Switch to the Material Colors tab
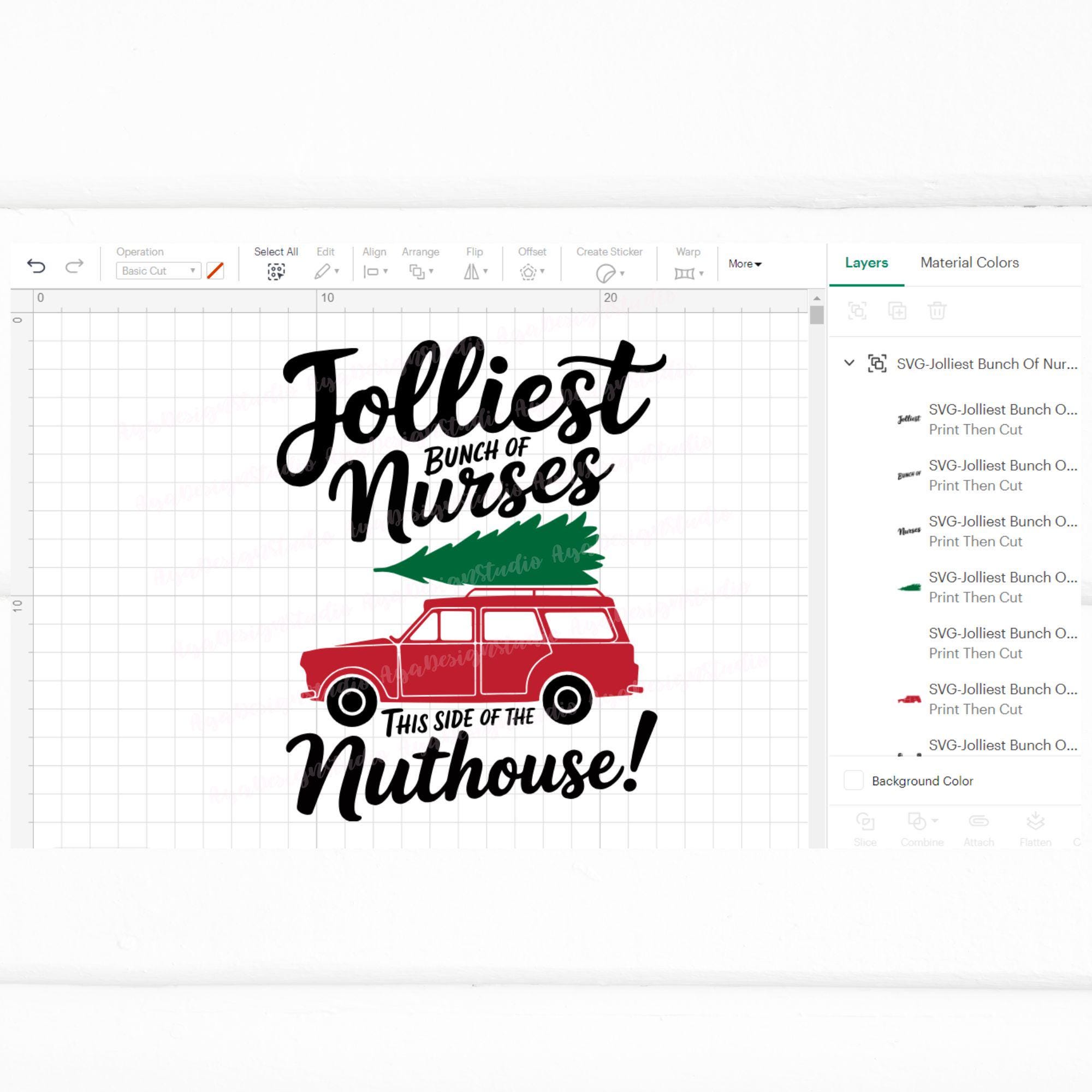The width and height of the screenshot is (1092, 1092). [x=969, y=263]
